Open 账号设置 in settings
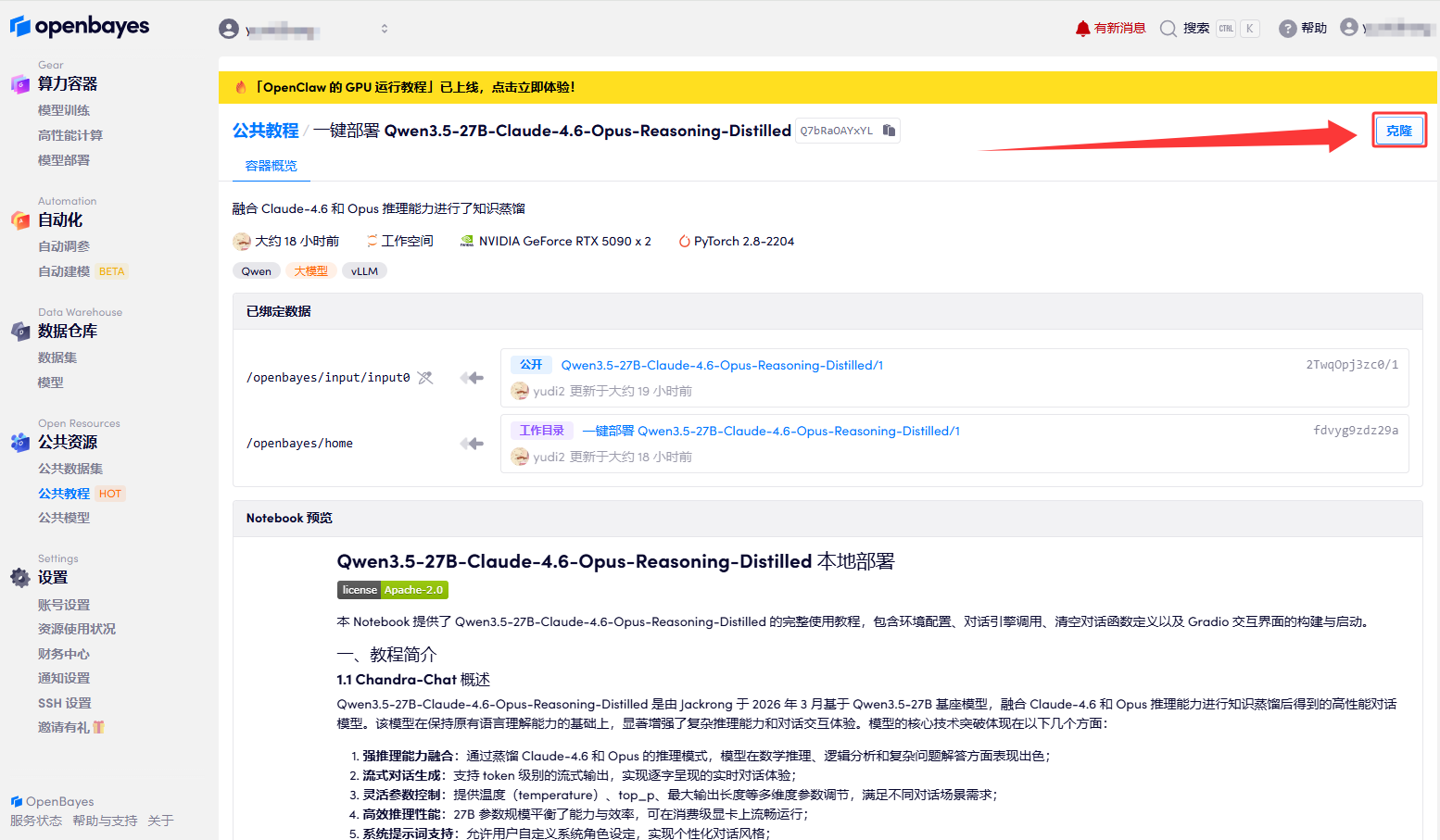The width and height of the screenshot is (1440, 840). click(x=64, y=605)
